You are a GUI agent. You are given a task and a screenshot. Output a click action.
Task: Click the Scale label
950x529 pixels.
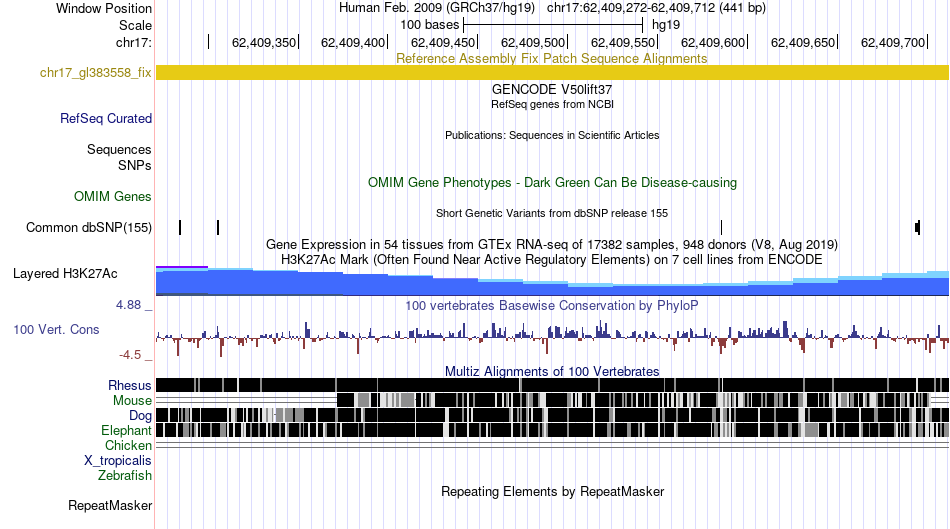[135, 25]
